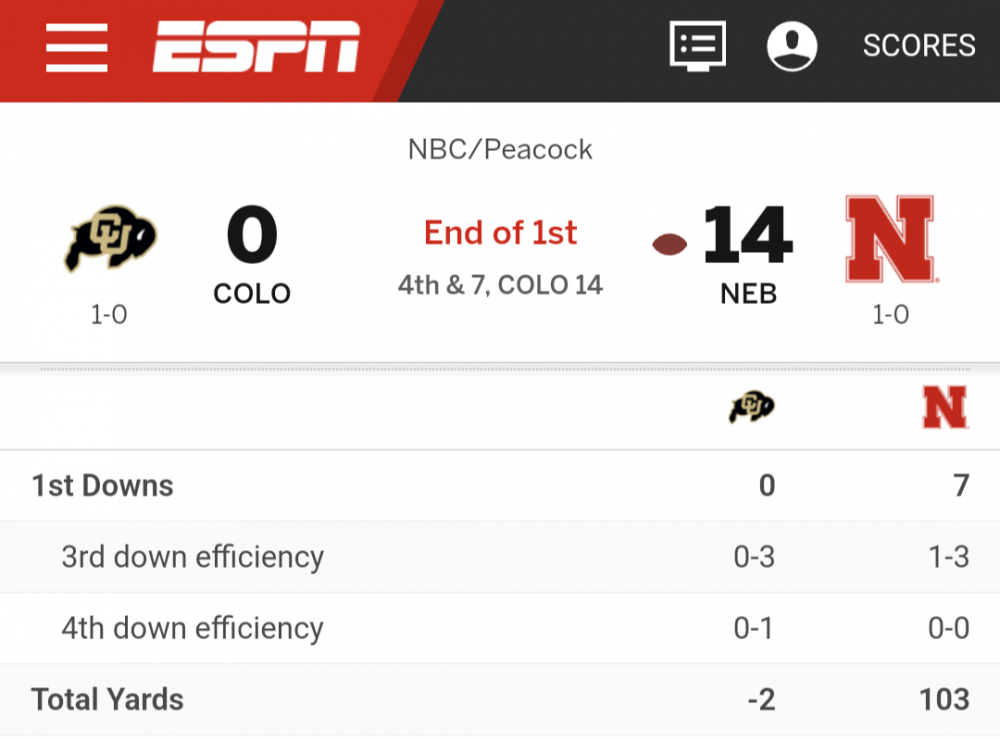The width and height of the screenshot is (1000, 741).
Task: Click Nebraska's score of 14
Action: coord(748,237)
